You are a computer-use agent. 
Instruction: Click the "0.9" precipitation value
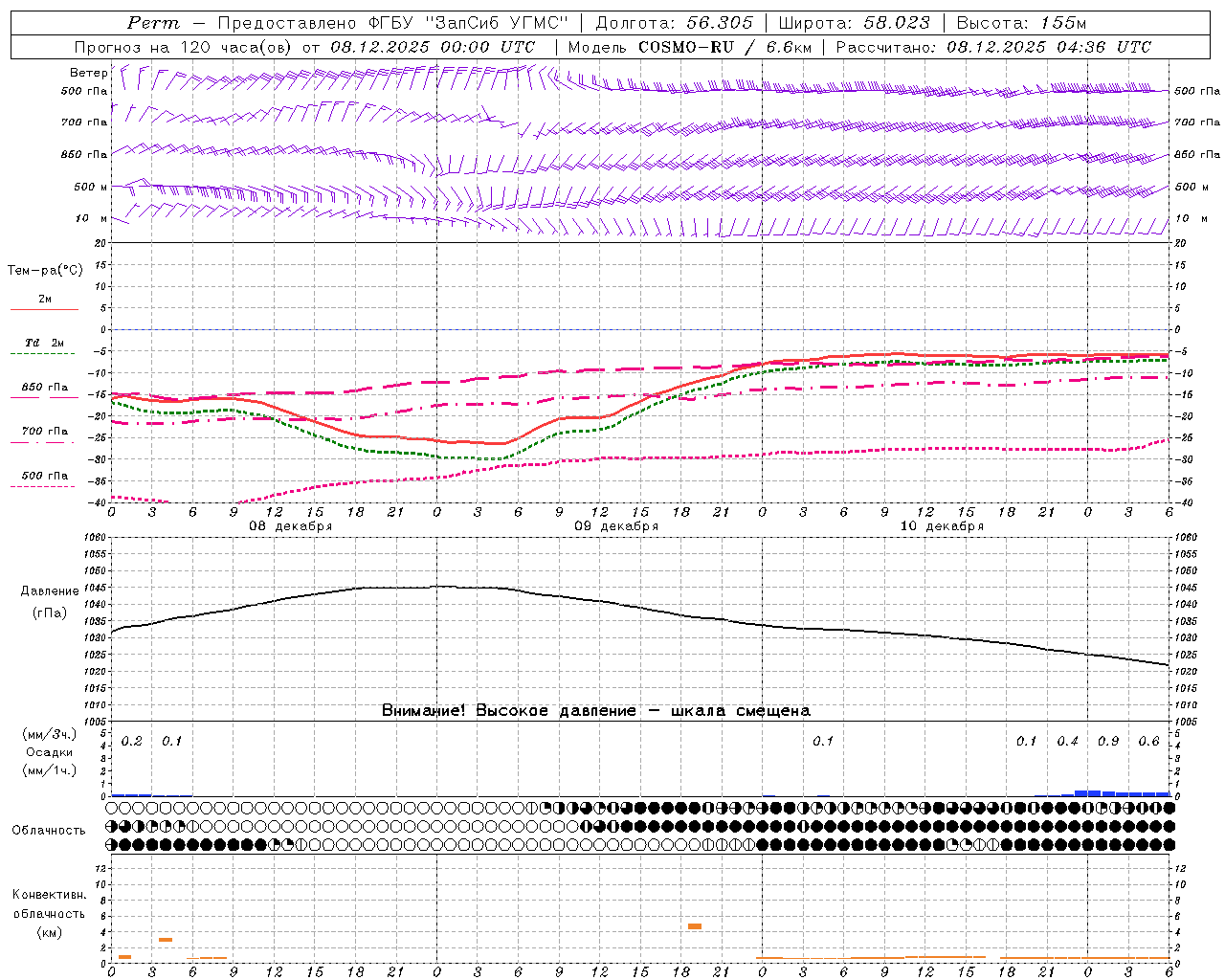pos(1108,742)
